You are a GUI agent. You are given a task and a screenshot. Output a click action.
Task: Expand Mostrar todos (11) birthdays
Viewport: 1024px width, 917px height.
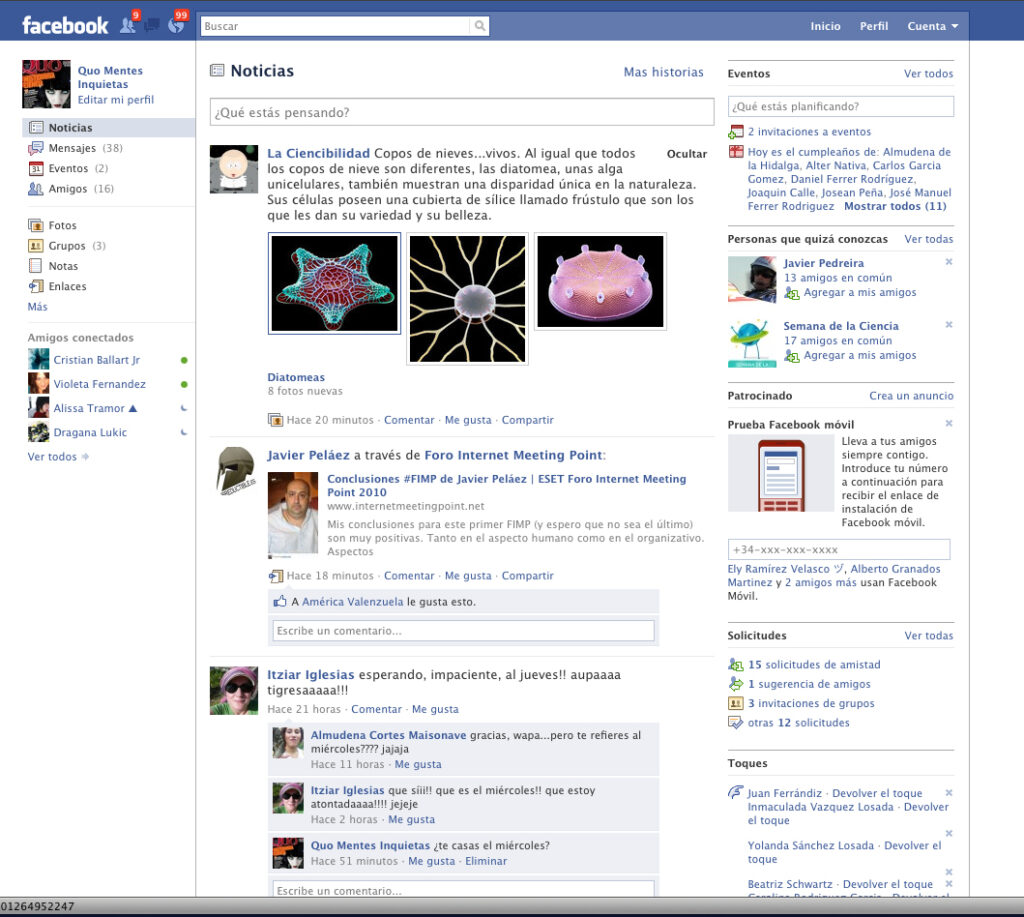click(x=895, y=206)
